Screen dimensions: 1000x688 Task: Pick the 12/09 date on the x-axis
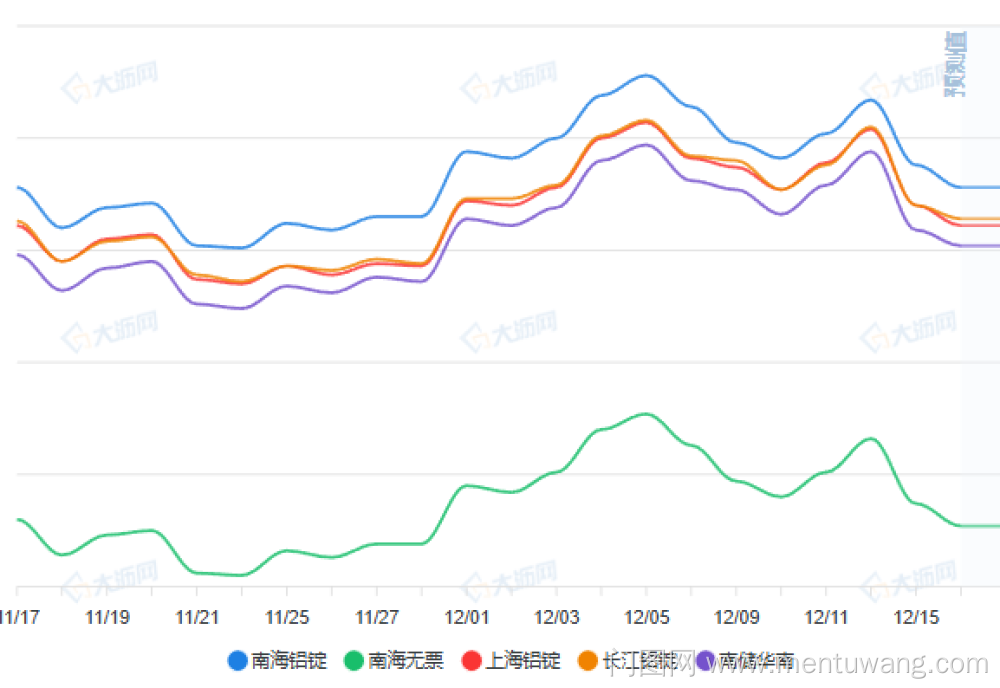click(x=737, y=616)
